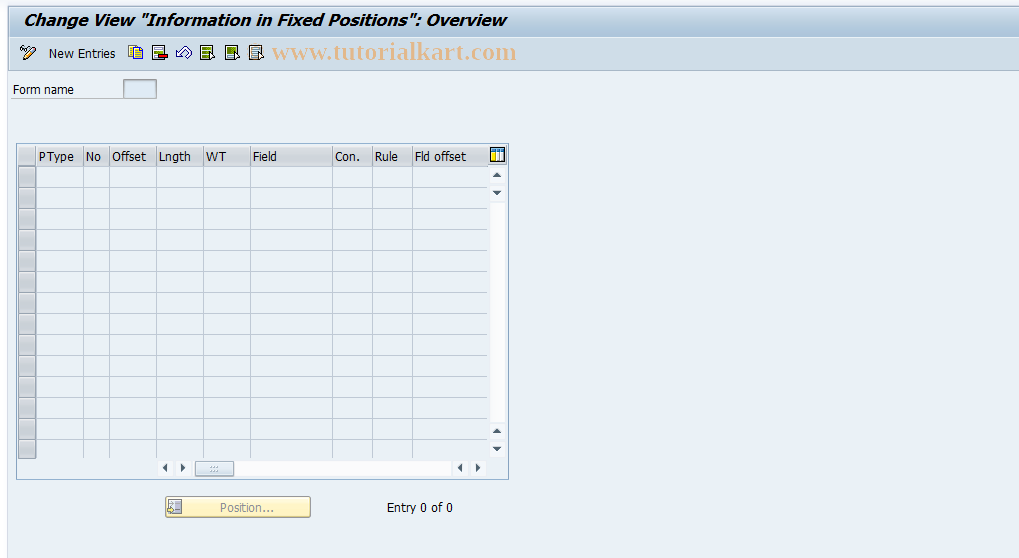The height and width of the screenshot is (558, 1019).
Task: Open New Entries
Action: click(82, 53)
